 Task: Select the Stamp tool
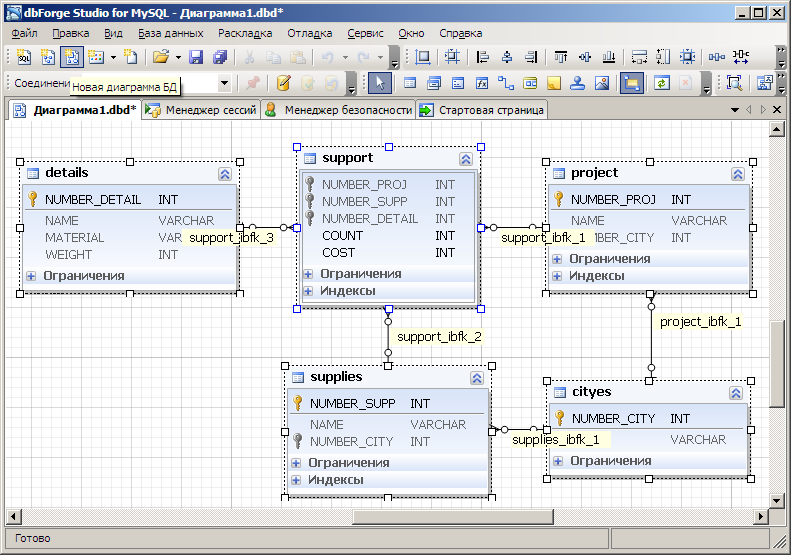[578, 83]
